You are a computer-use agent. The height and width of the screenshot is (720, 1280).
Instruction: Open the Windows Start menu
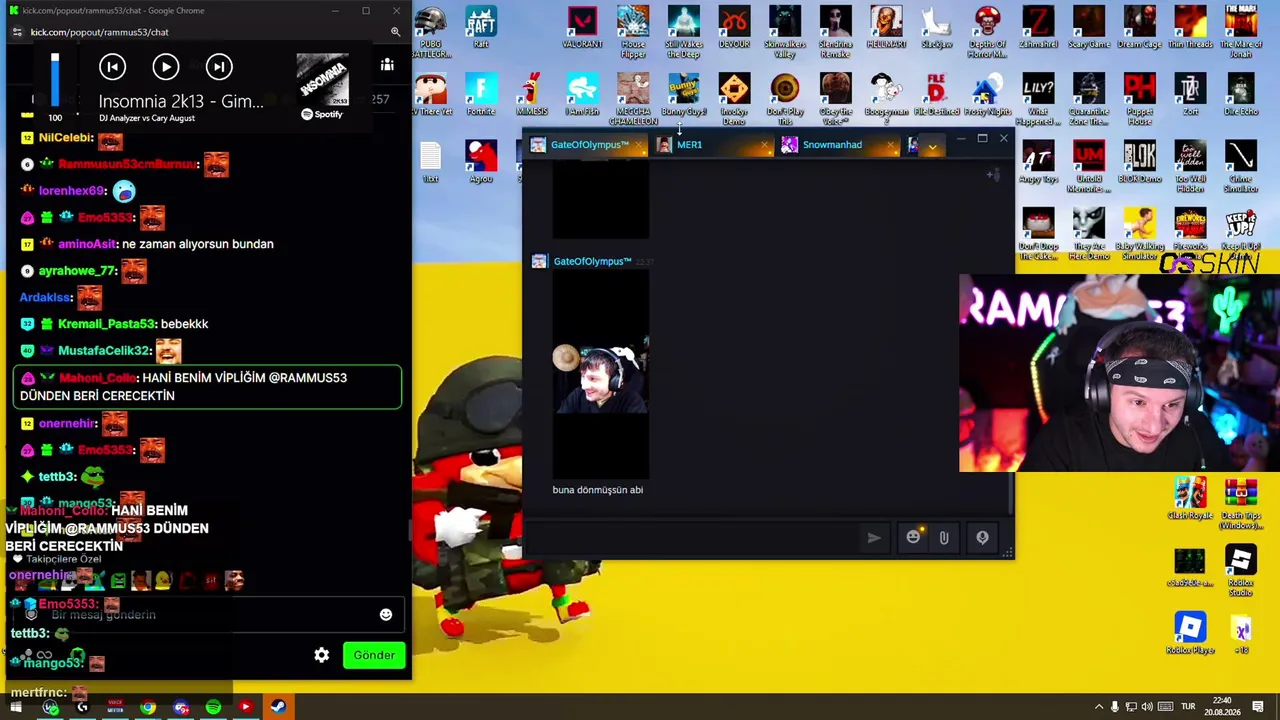[16, 708]
